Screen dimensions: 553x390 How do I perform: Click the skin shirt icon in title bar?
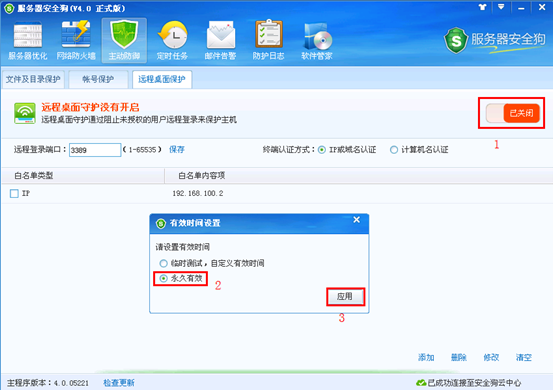pyautogui.click(x=482, y=7)
